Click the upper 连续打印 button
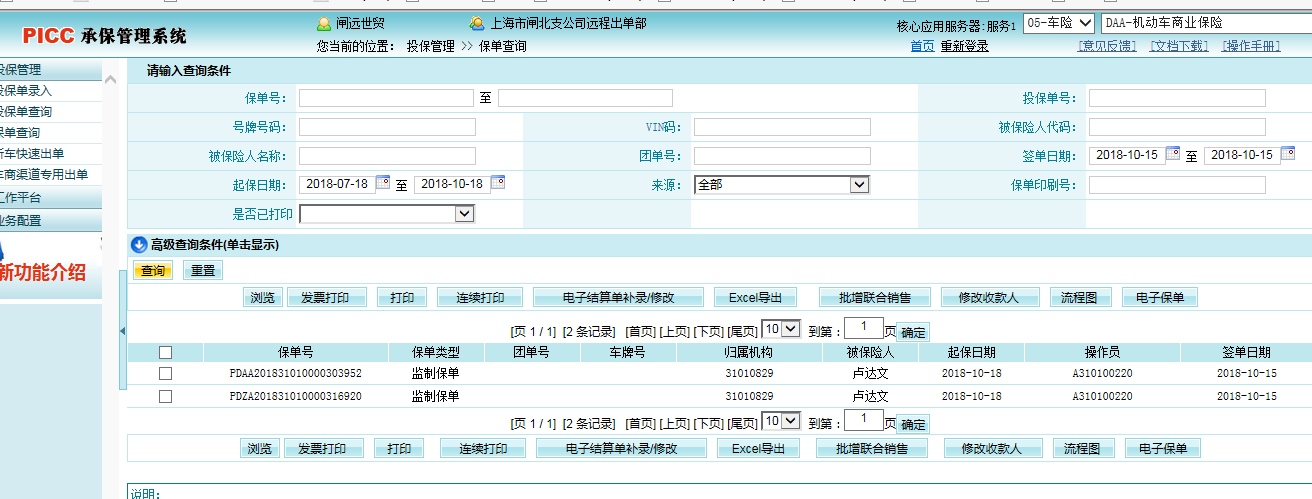This screenshot has width=1312, height=499. (x=480, y=297)
